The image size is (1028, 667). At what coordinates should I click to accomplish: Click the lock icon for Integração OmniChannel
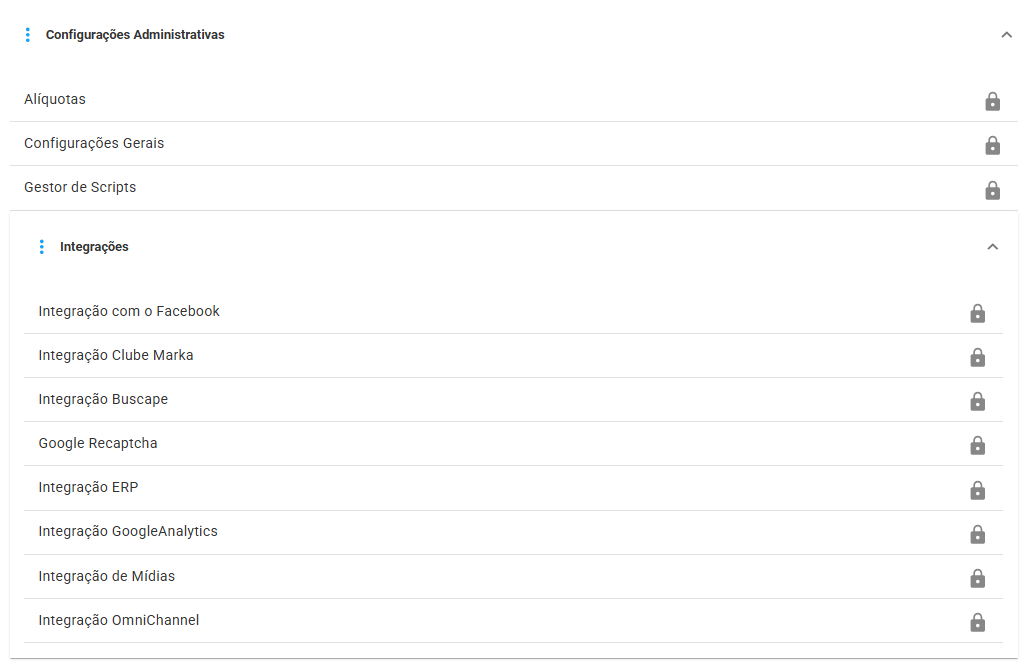tap(977, 621)
